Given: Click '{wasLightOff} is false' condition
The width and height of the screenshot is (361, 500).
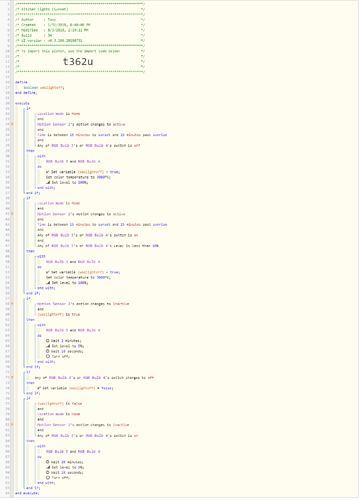Looking at the screenshot, I should (x=60, y=404).
